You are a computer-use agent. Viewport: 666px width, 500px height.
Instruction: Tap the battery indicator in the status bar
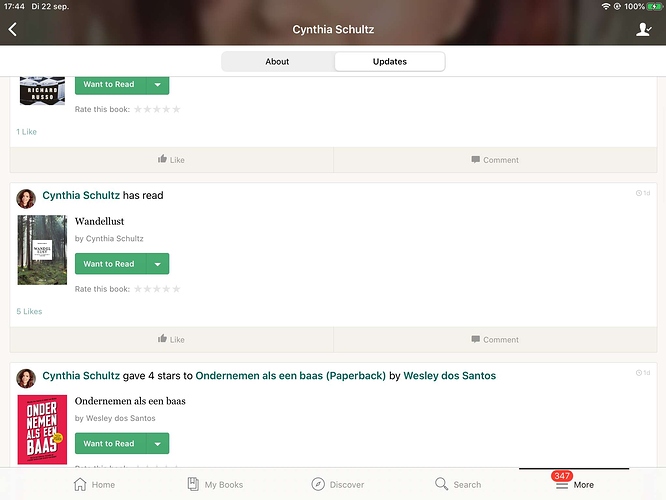pyautogui.click(x=653, y=6)
